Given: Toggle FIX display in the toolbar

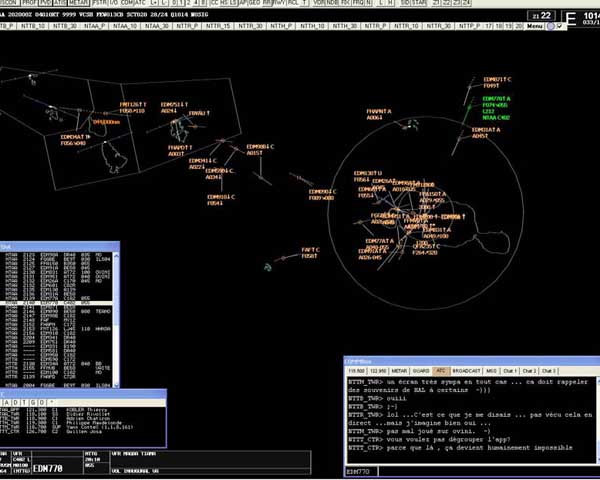Looking at the screenshot, I should pos(346,3).
